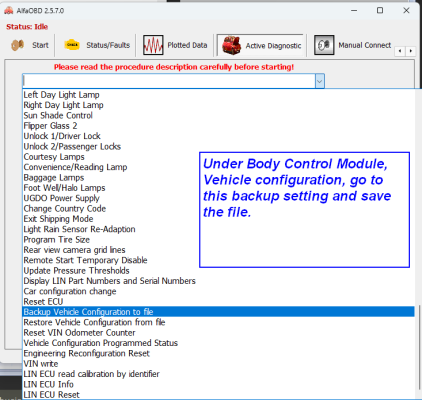Open the Status/Faults check engine icon
This screenshot has width=422, height=400.
(72, 45)
